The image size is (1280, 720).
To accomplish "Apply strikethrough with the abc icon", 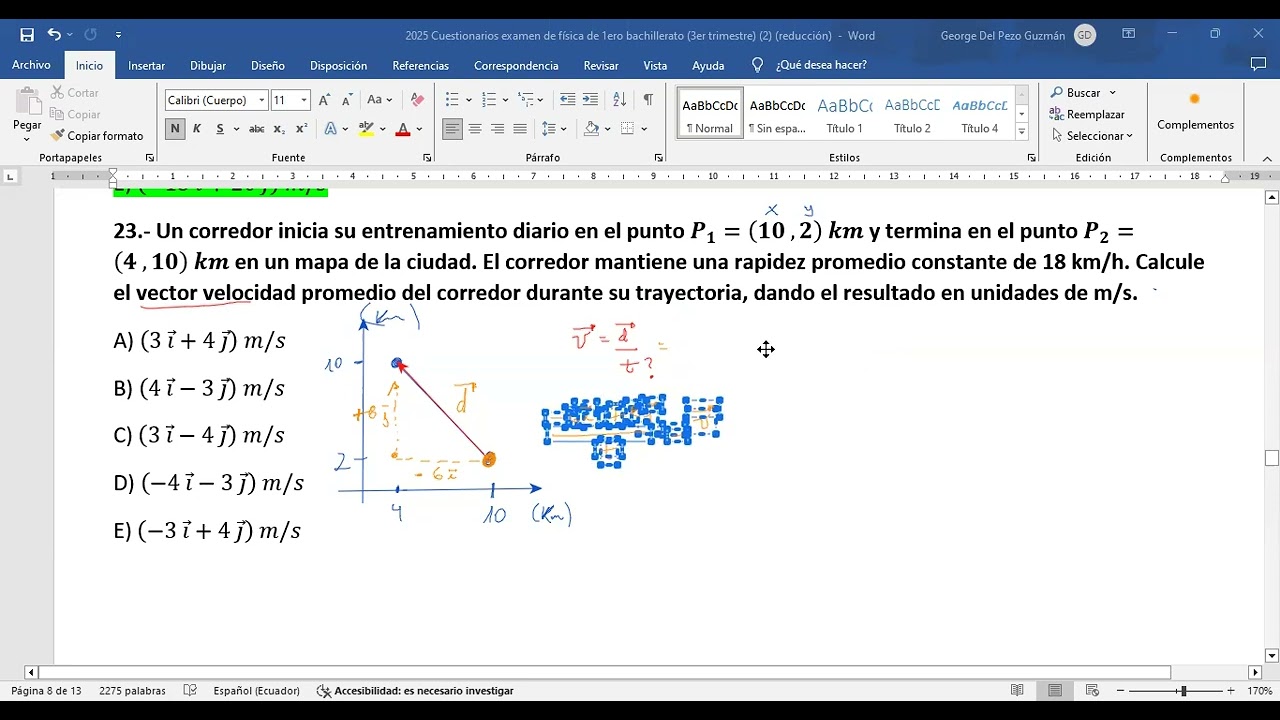I will click(x=256, y=129).
